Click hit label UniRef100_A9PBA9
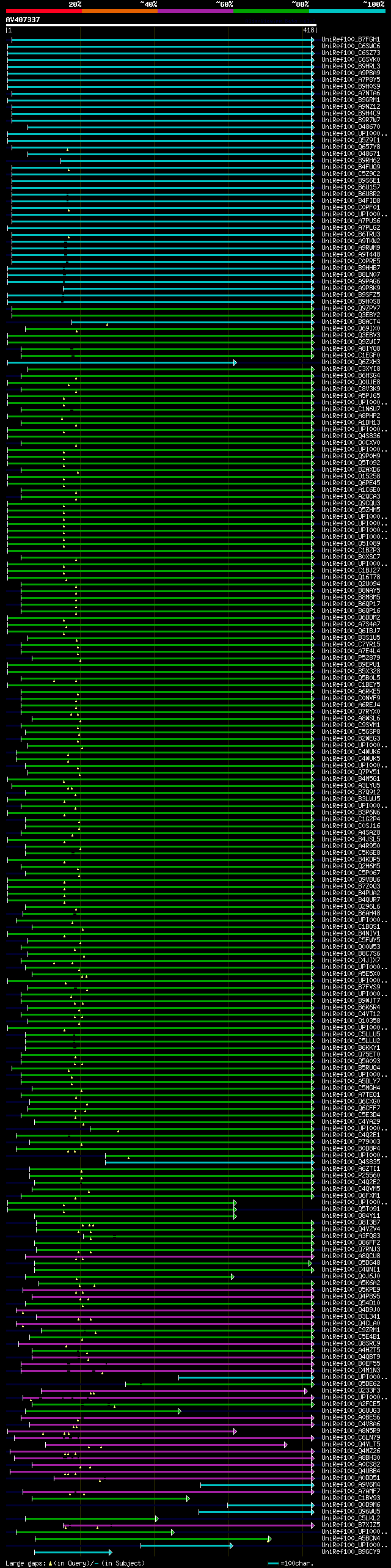 point(351,73)
